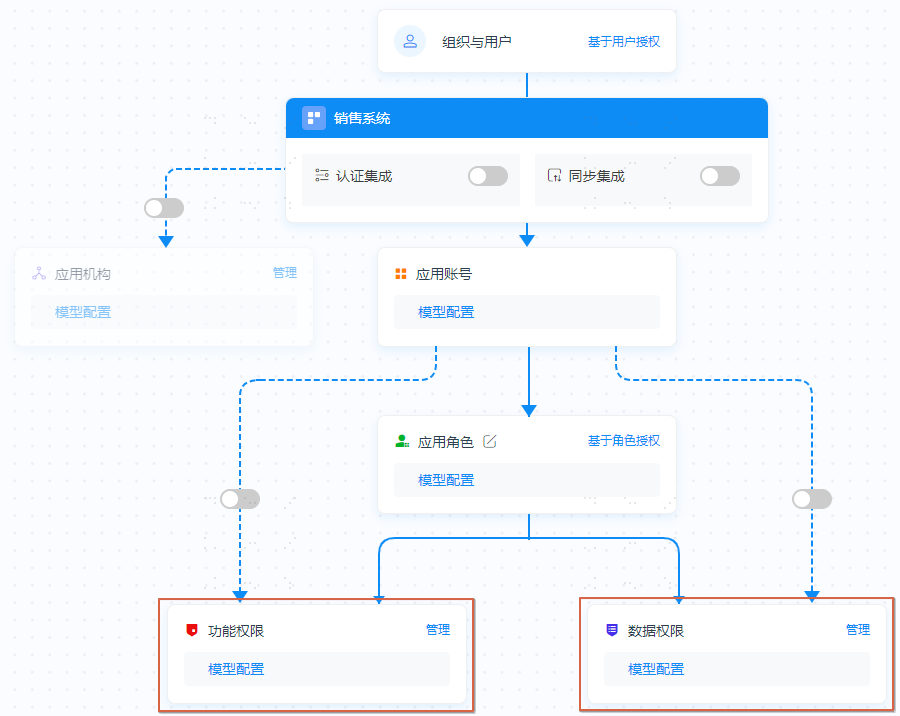Click the user avatar icon beside 组织与用户
Image resolution: width=900 pixels, height=716 pixels.
(410, 41)
